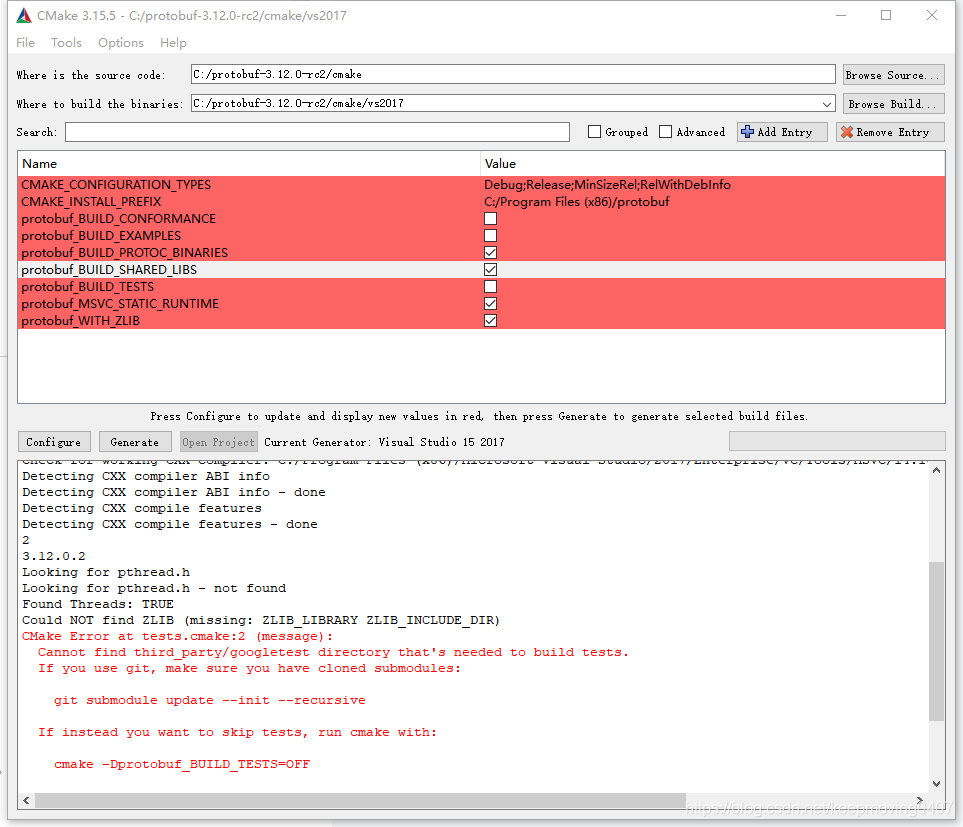Click the Browse Source button
The width and height of the screenshot is (963, 827).
(894, 75)
